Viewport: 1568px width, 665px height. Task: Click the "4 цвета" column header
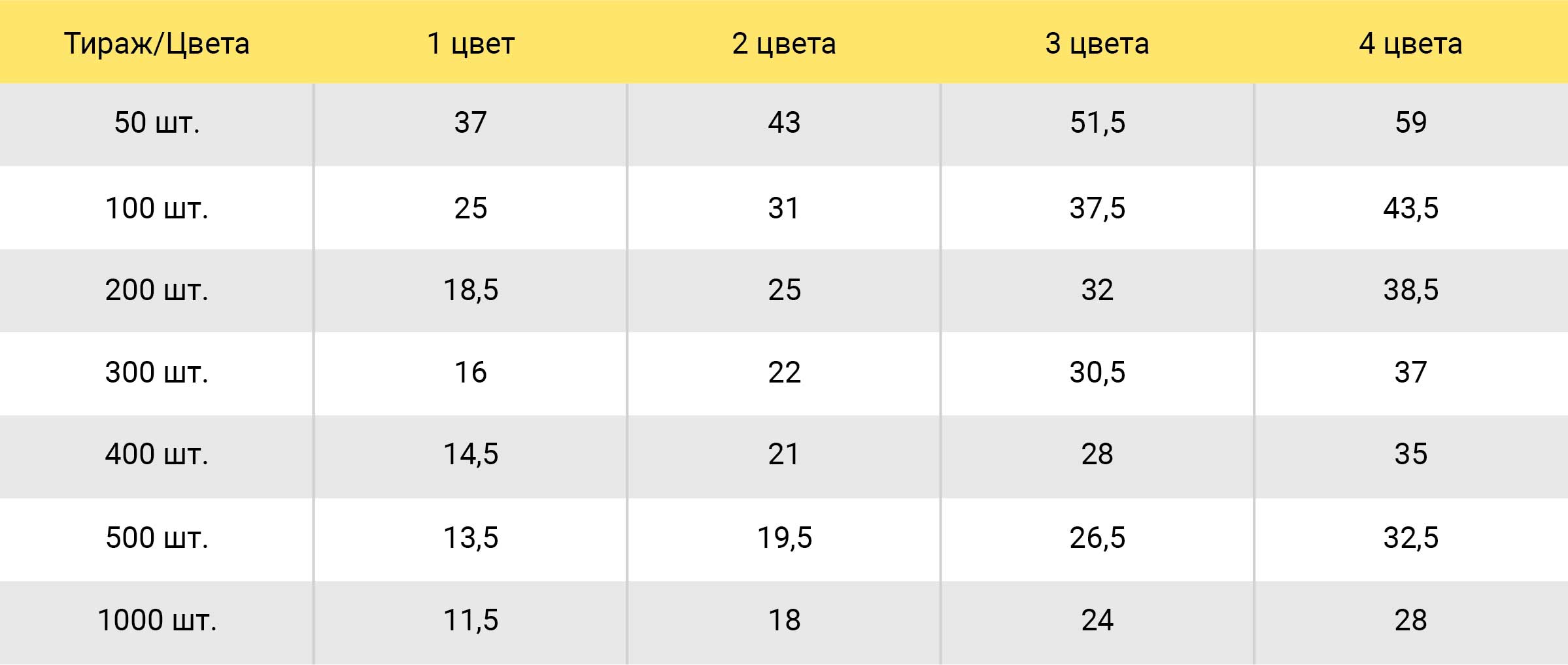[1410, 44]
